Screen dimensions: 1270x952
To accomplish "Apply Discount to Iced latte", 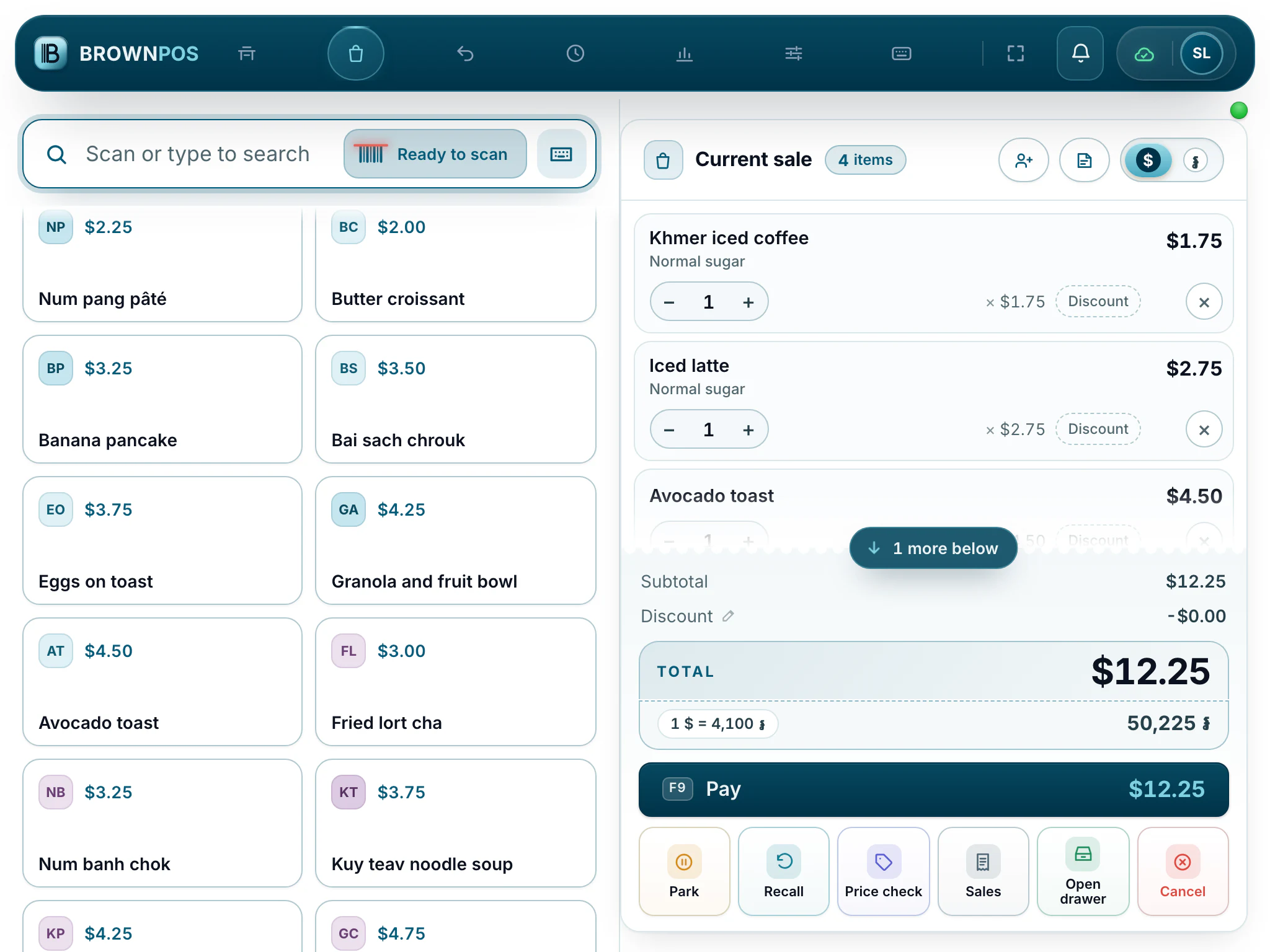I will pos(1098,429).
